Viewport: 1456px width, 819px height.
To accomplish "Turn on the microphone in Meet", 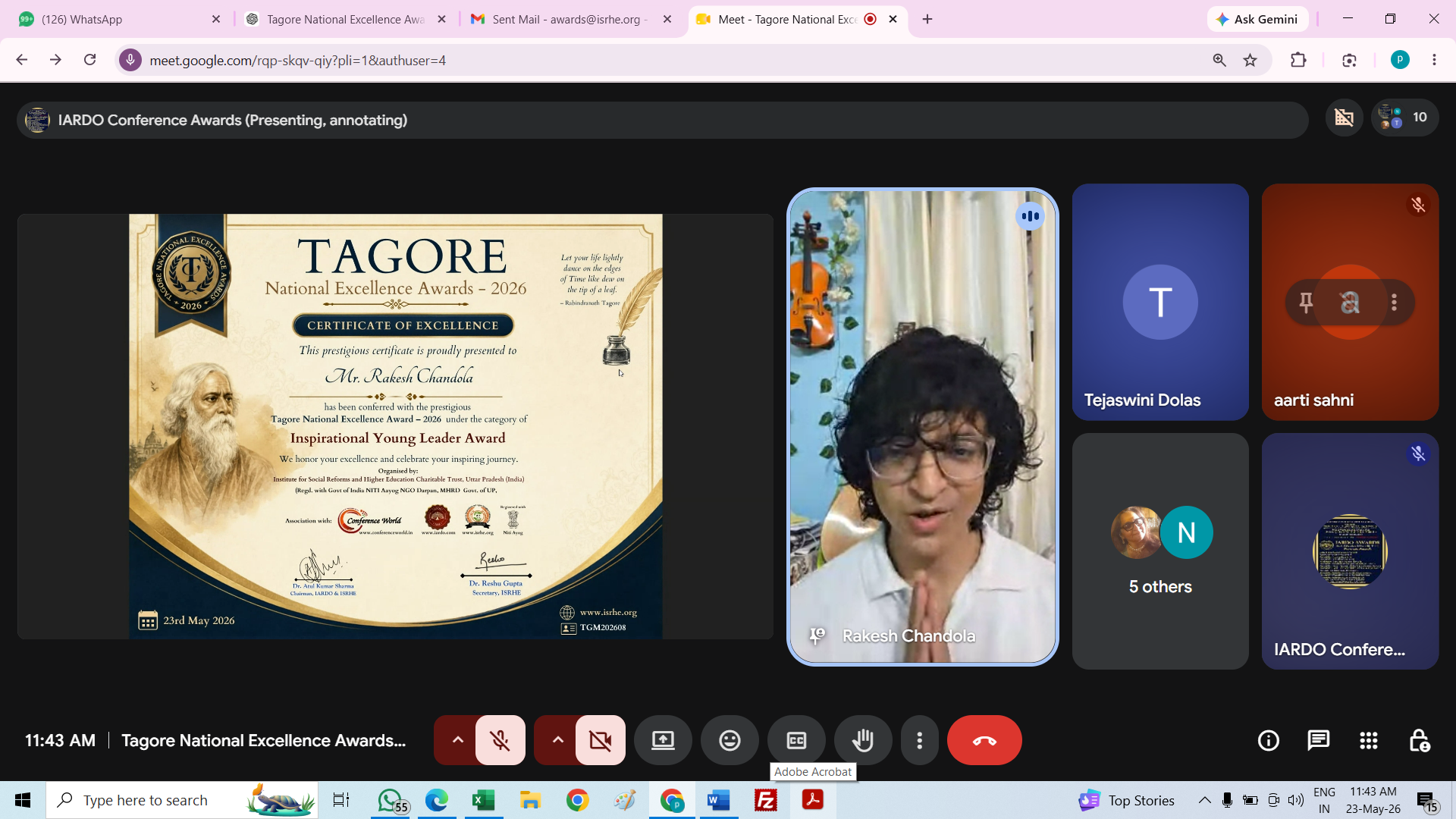I will click(500, 740).
